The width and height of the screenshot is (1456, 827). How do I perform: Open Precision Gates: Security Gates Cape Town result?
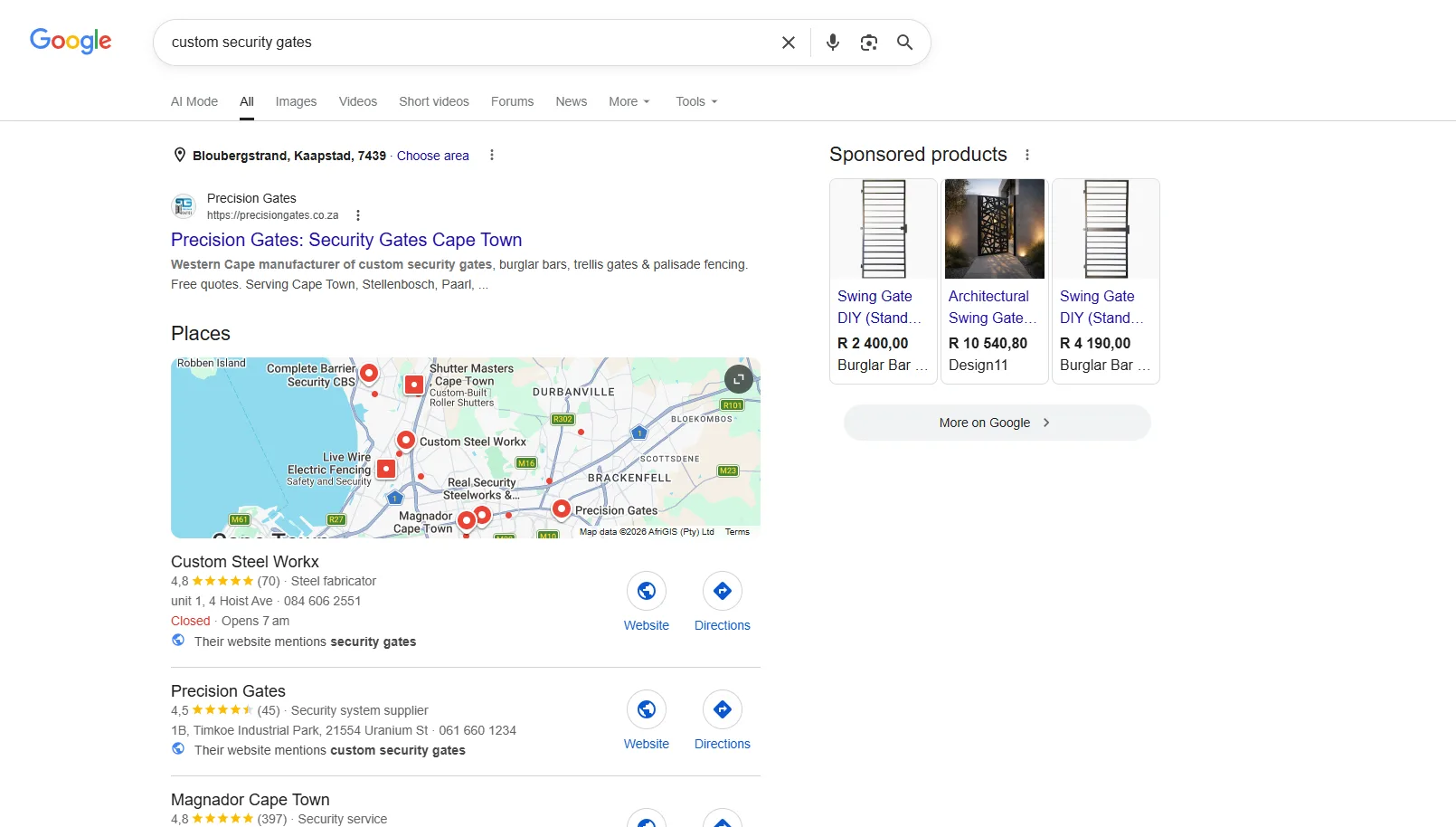(x=346, y=240)
